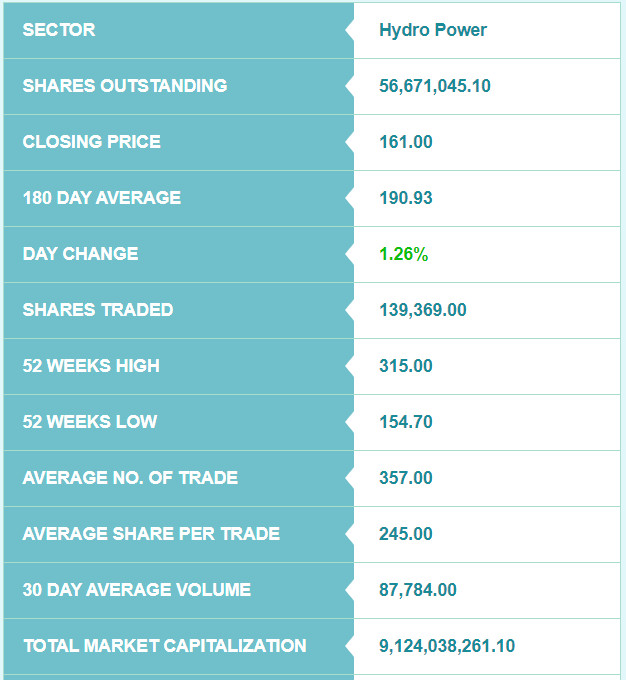The width and height of the screenshot is (626, 680).
Task: Click the DAY CHANGE label
Action: (80, 254)
